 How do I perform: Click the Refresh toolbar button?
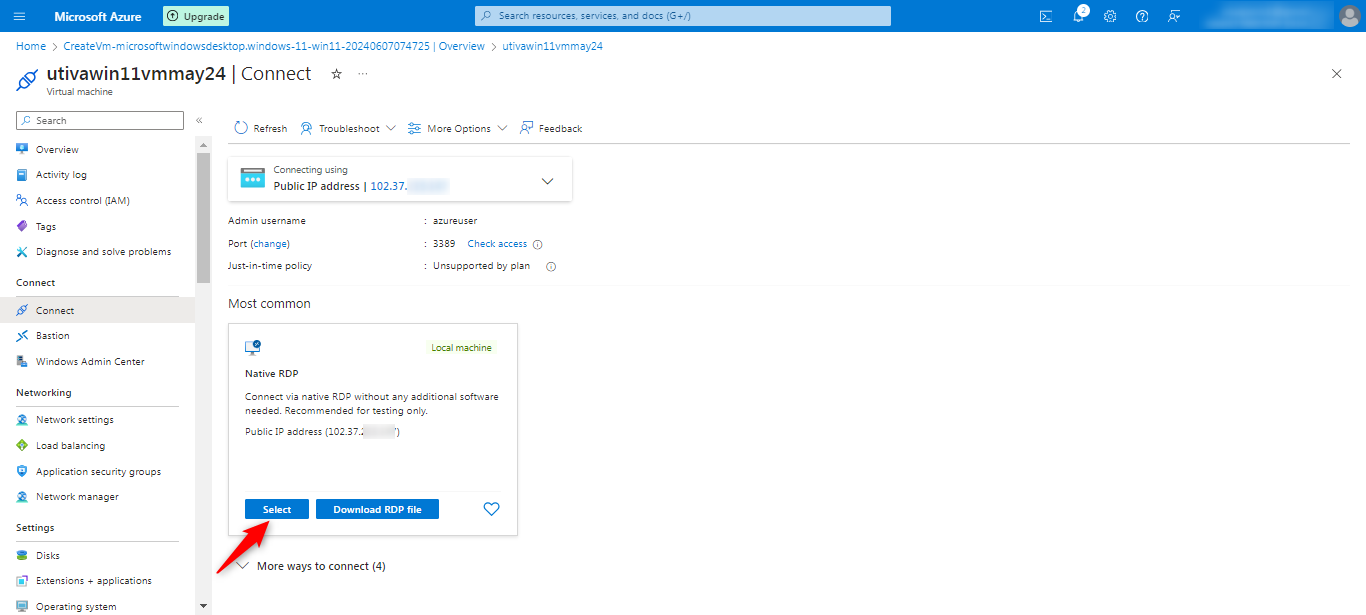tap(261, 128)
